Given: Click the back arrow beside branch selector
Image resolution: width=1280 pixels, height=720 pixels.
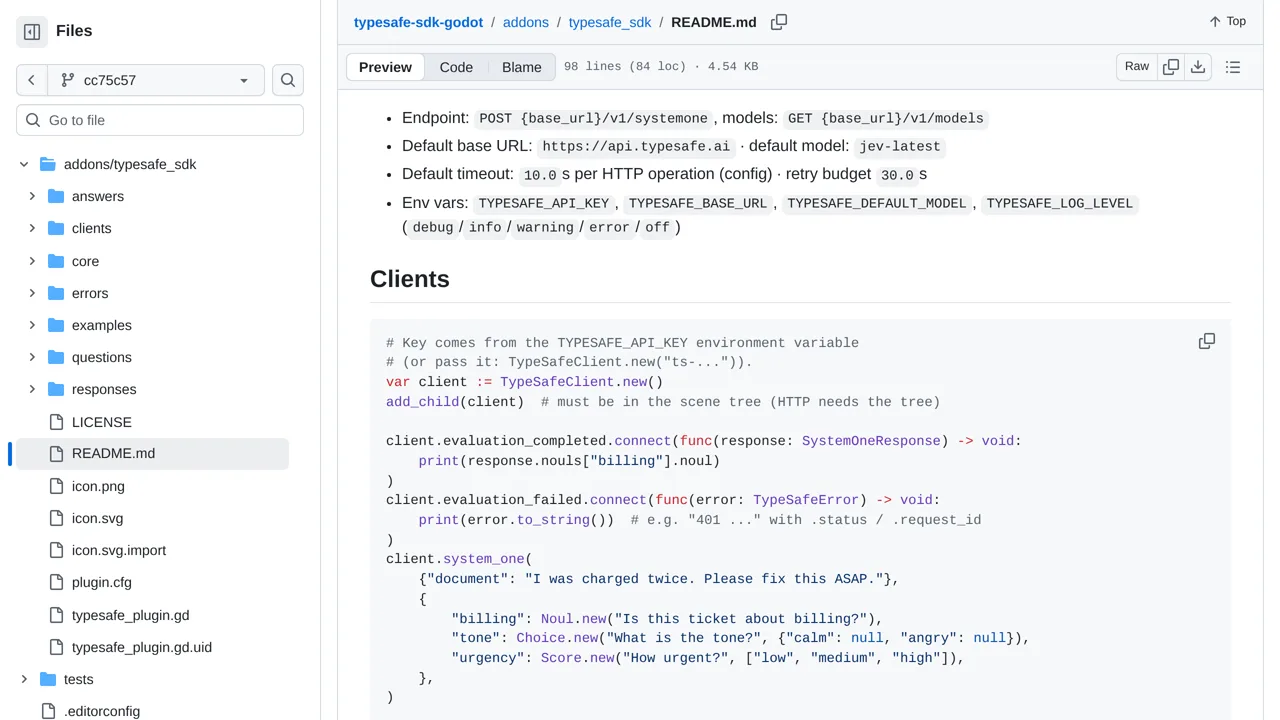Looking at the screenshot, I should (31, 80).
